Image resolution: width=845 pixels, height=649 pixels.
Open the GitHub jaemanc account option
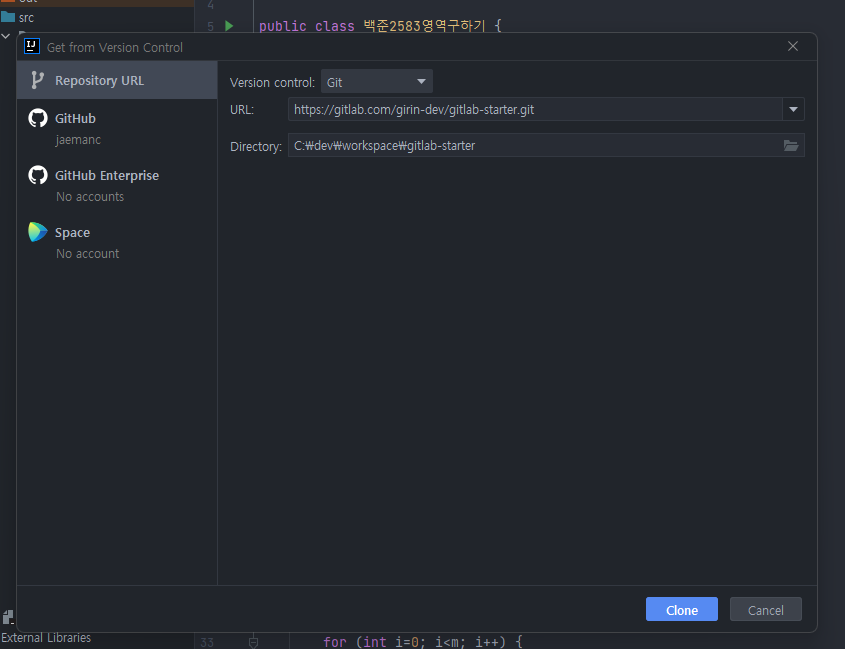[x=117, y=128]
